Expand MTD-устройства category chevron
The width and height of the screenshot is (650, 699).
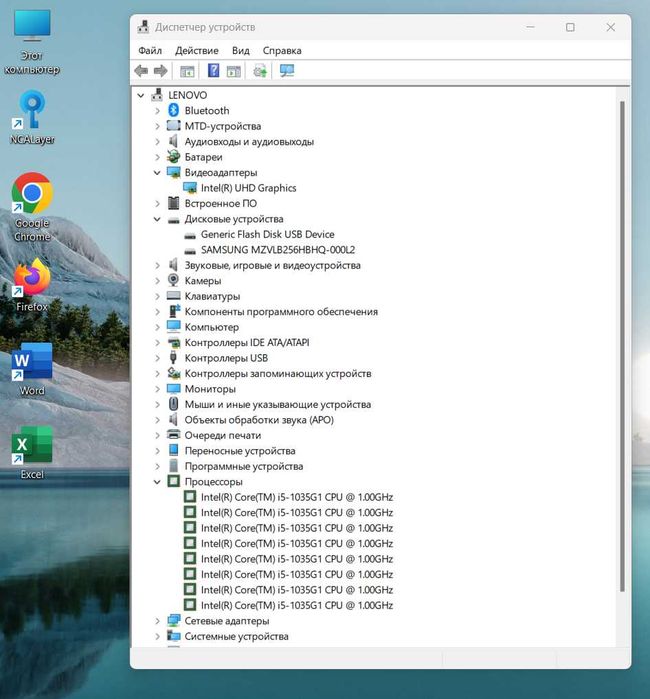point(157,126)
